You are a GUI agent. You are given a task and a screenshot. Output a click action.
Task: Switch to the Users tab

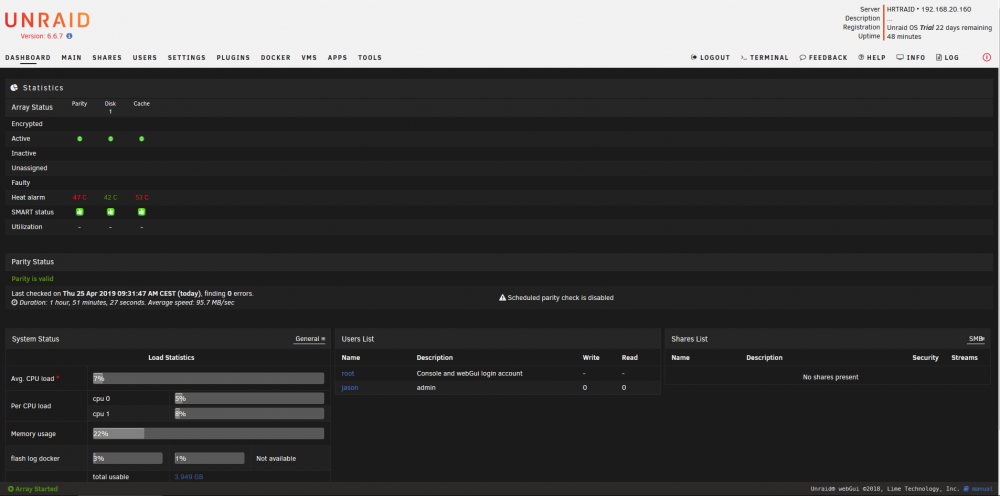[145, 57]
